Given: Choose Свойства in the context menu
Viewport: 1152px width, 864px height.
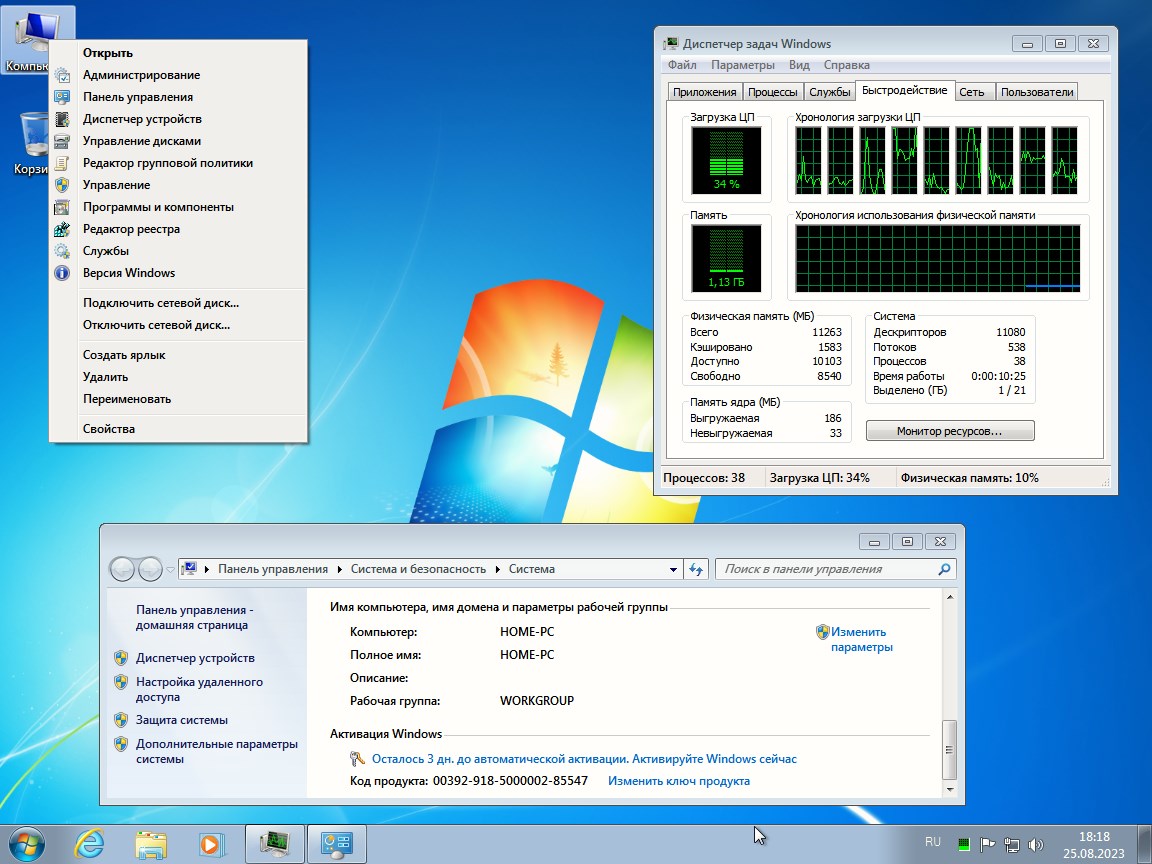Looking at the screenshot, I should (x=179, y=429).
